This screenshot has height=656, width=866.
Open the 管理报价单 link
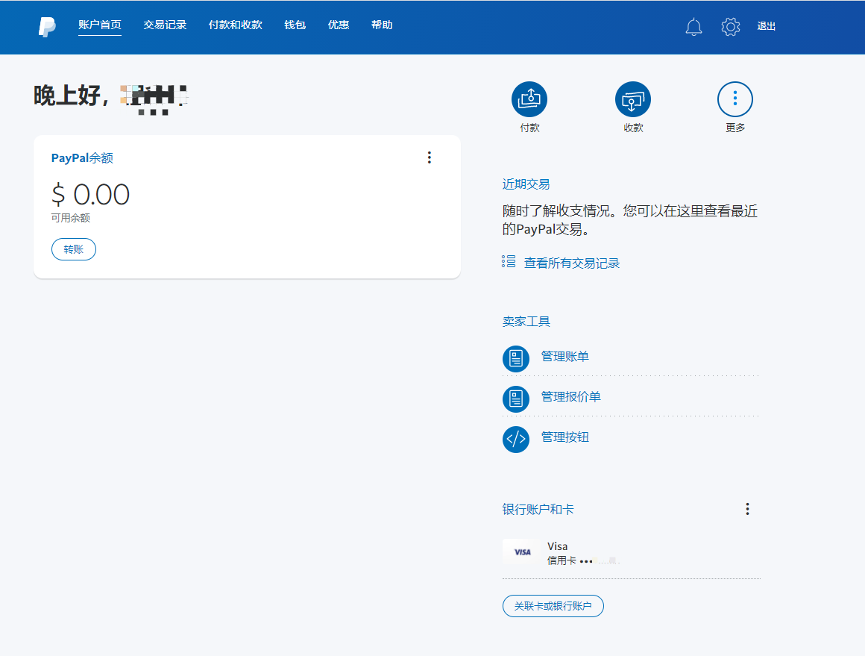click(x=571, y=396)
